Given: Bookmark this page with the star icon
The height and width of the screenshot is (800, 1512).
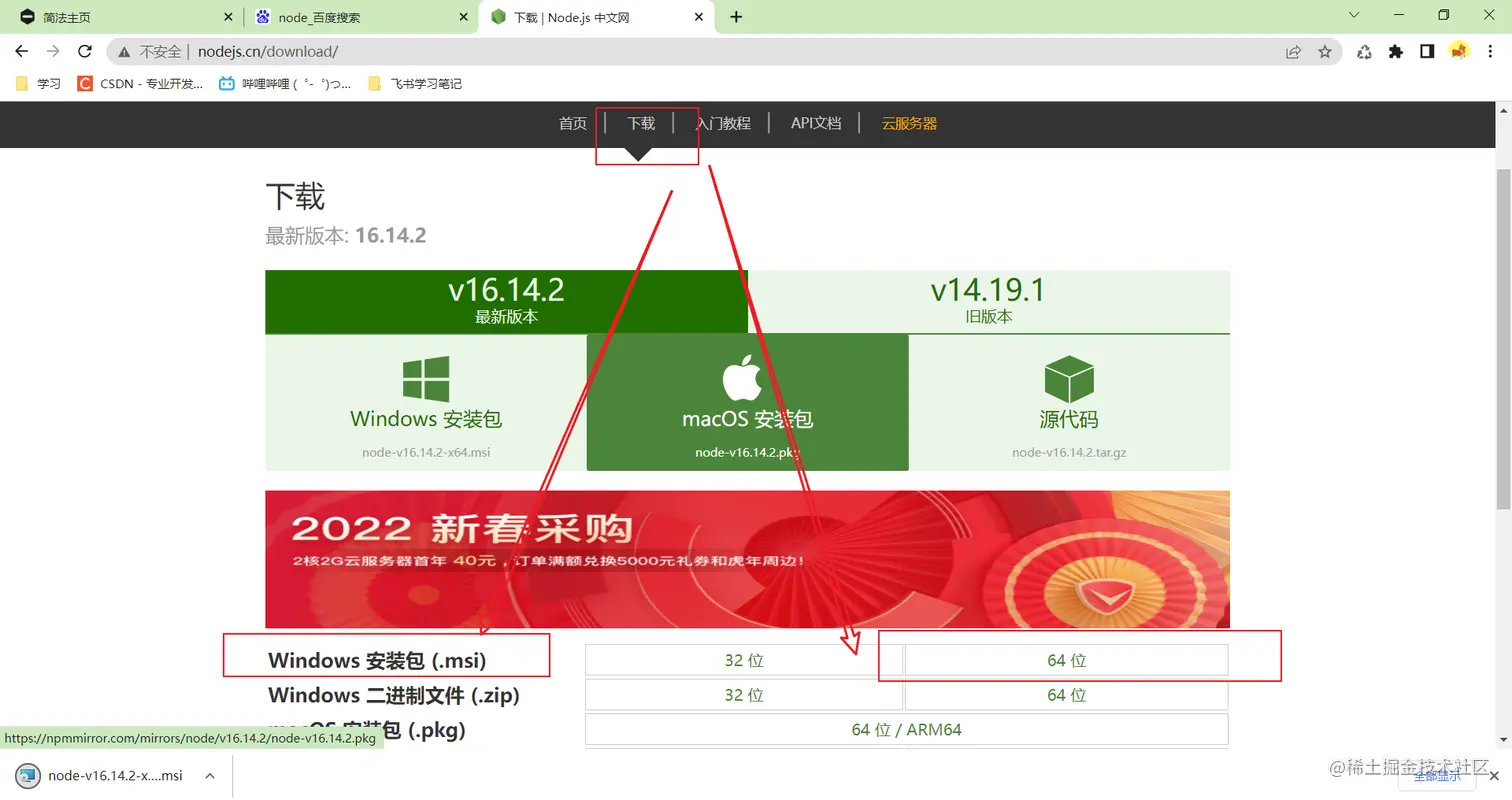Looking at the screenshot, I should [1325, 52].
